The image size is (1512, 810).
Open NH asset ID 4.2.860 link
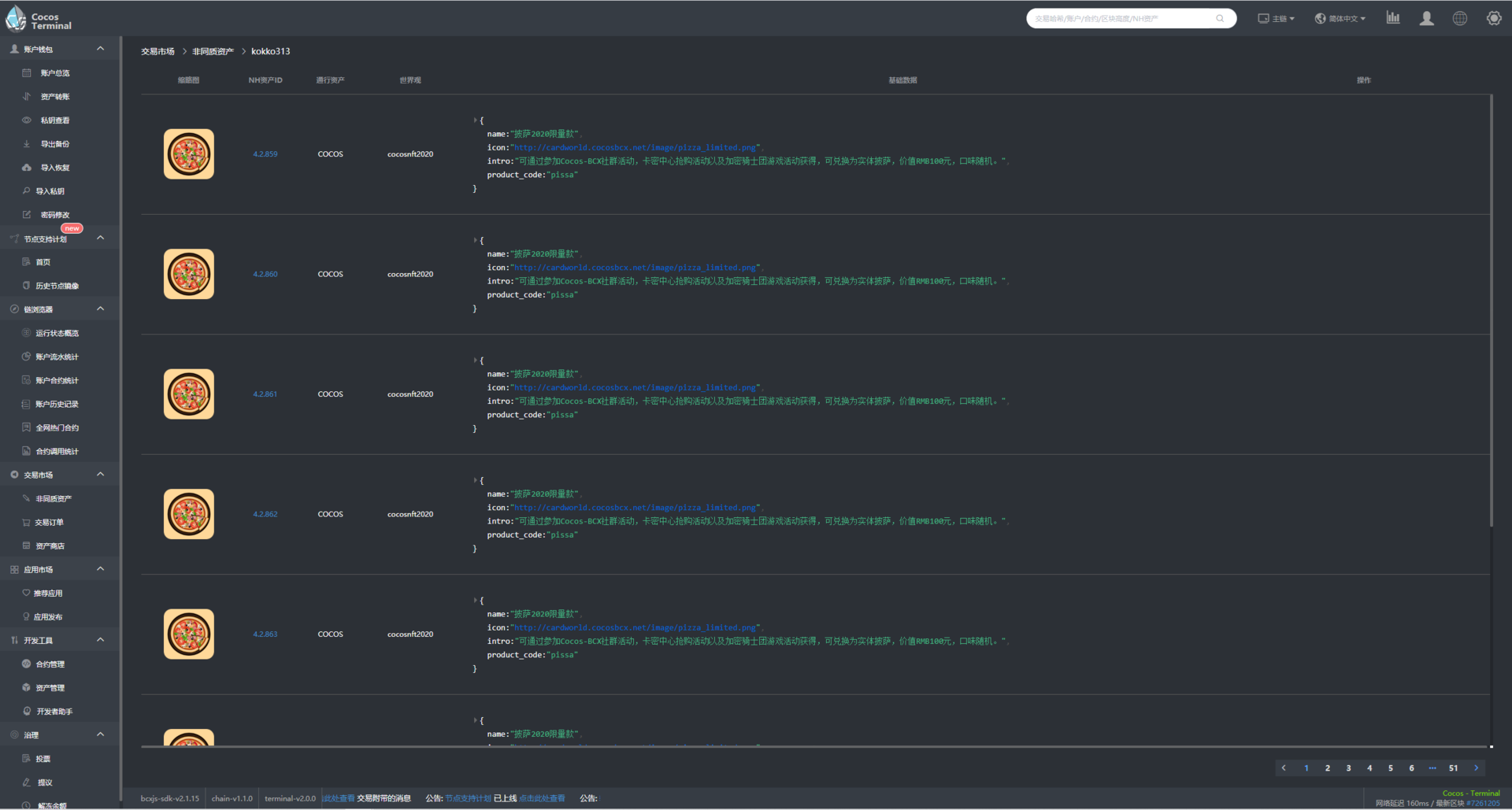click(265, 274)
